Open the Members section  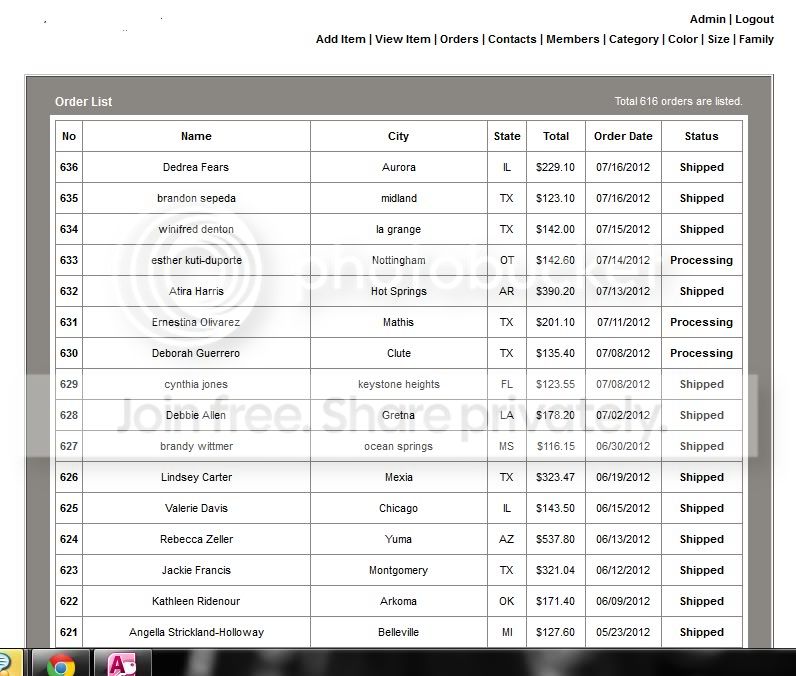[x=573, y=39]
